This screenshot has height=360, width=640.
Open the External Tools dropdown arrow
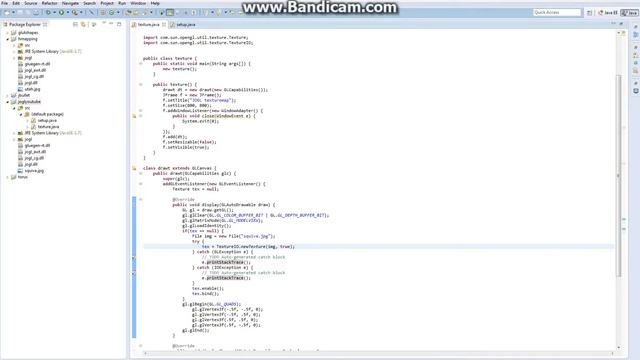(81, 13)
